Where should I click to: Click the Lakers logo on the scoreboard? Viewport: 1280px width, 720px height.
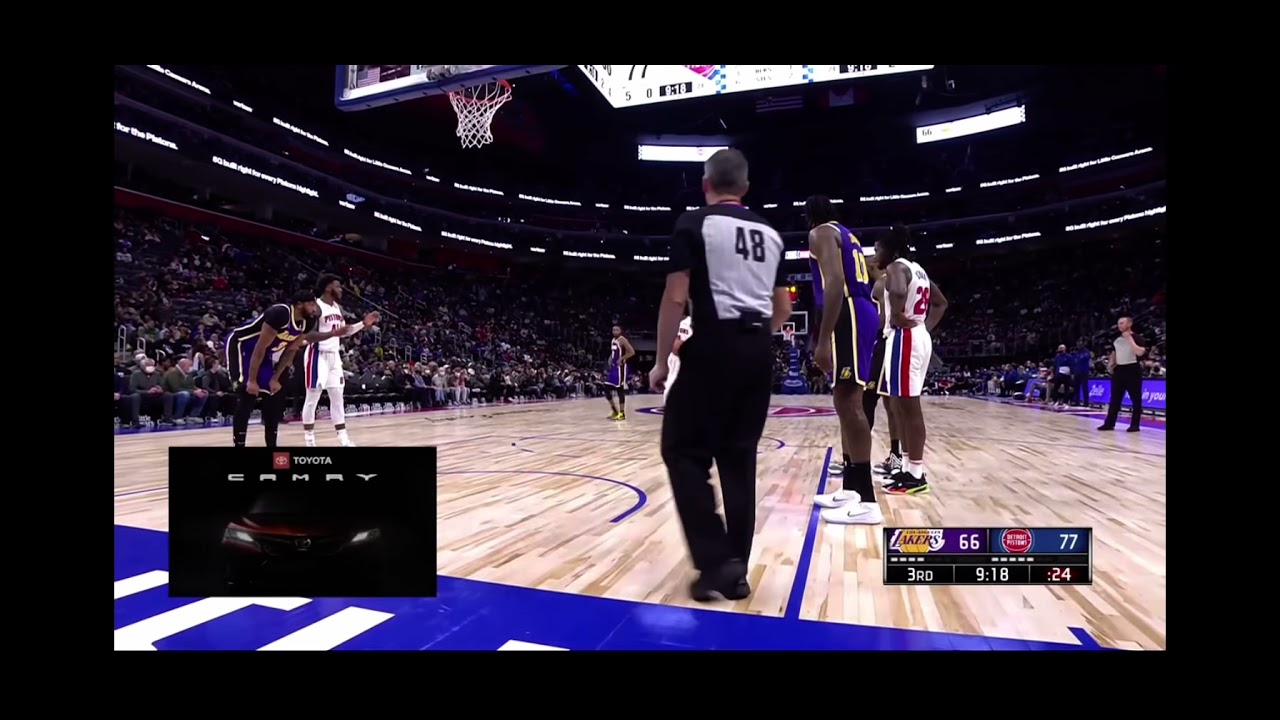point(917,541)
